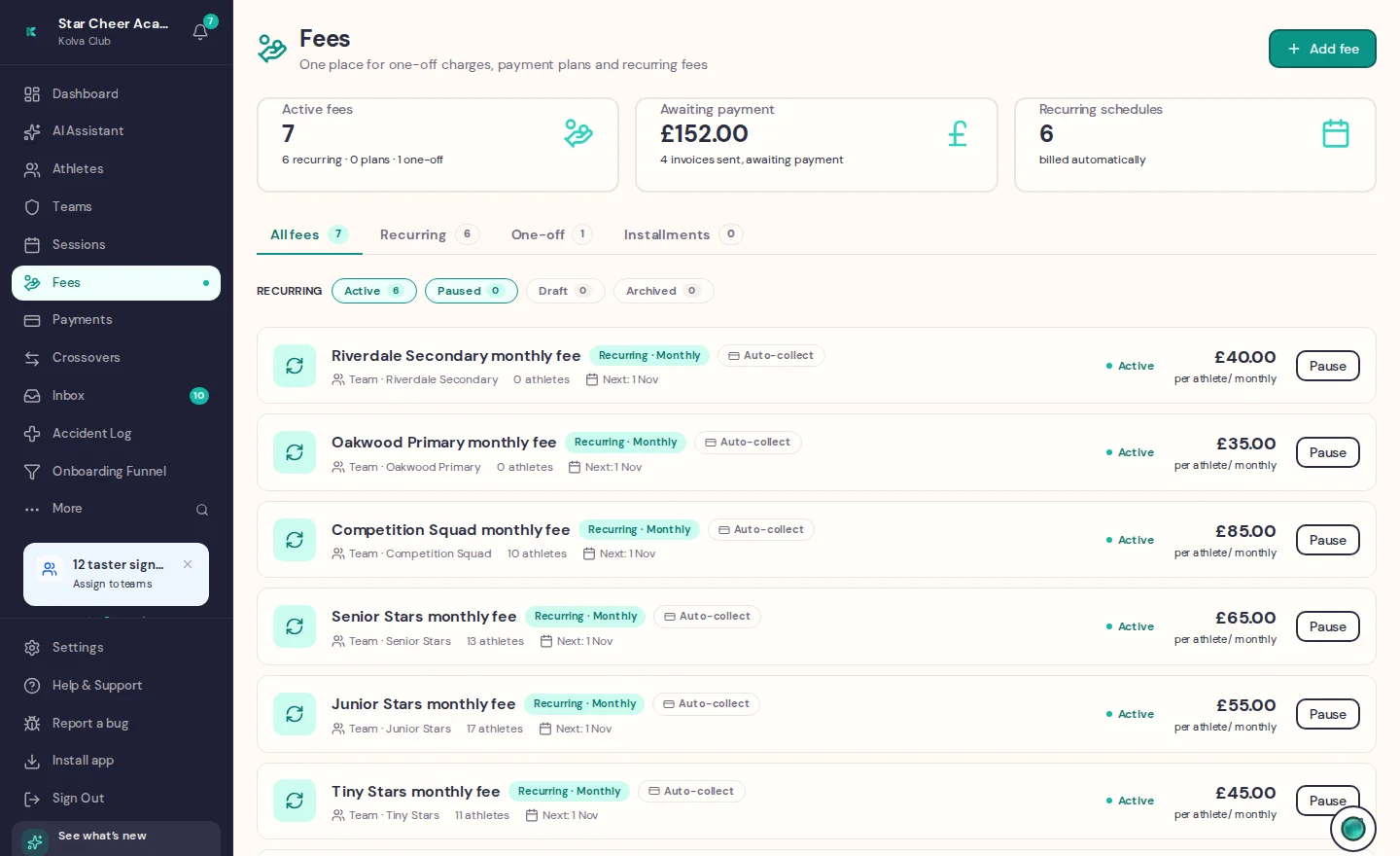Image resolution: width=1400 pixels, height=856 pixels.
Task: Toggle the Draft status filter chip
Action: pyautogui.click(x=566, y=291)
